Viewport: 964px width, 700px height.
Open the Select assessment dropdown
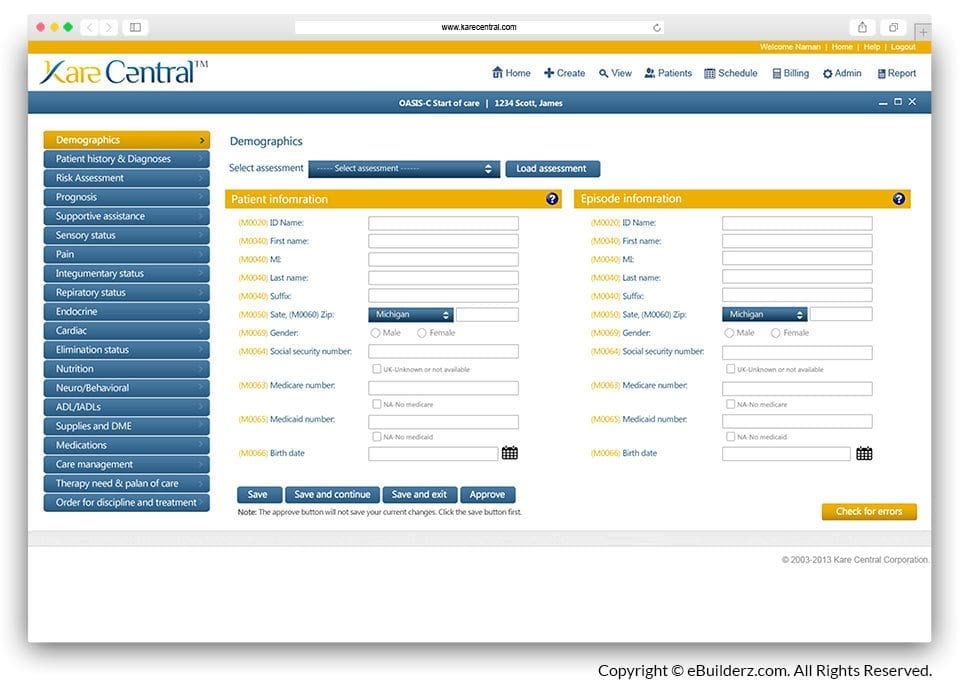(x=404, y=169)
